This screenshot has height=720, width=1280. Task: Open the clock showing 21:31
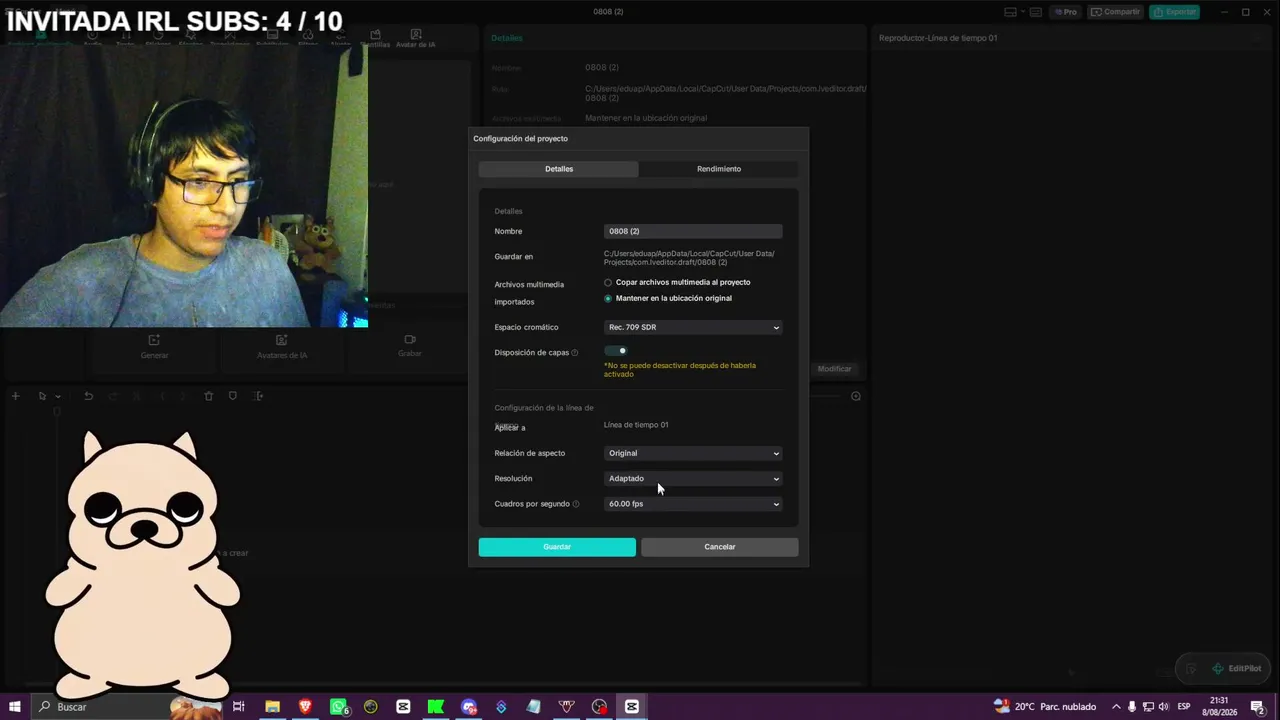[x=1219, y=707]
